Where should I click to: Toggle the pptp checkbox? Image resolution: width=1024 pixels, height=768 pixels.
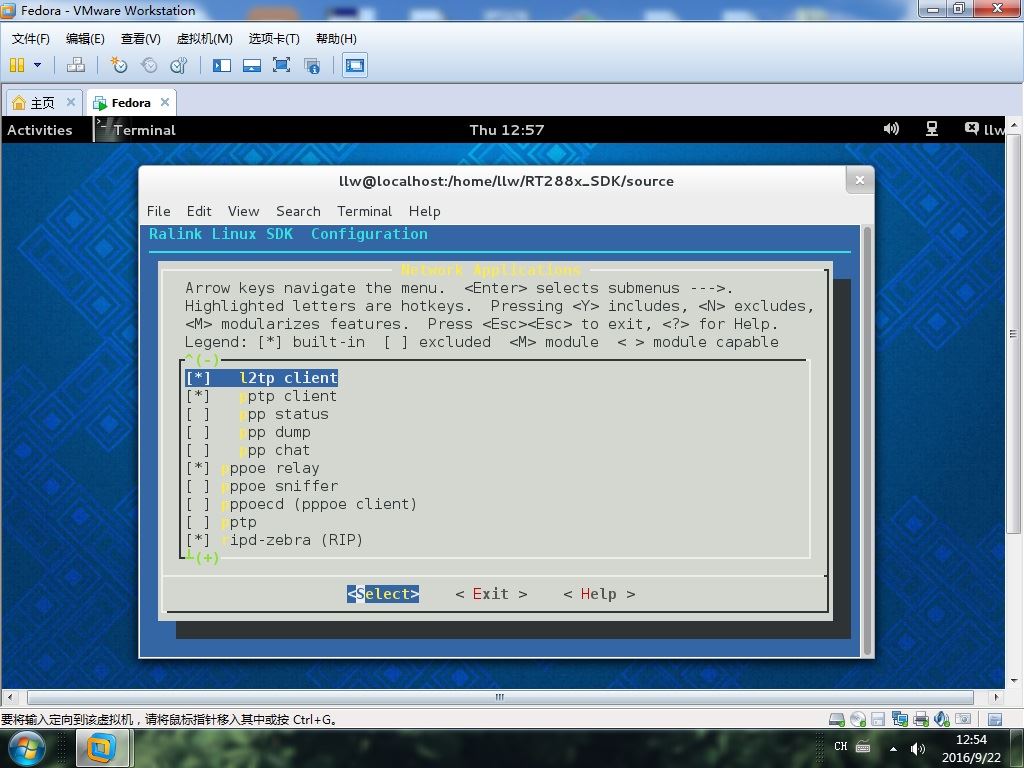pos(198,522)
